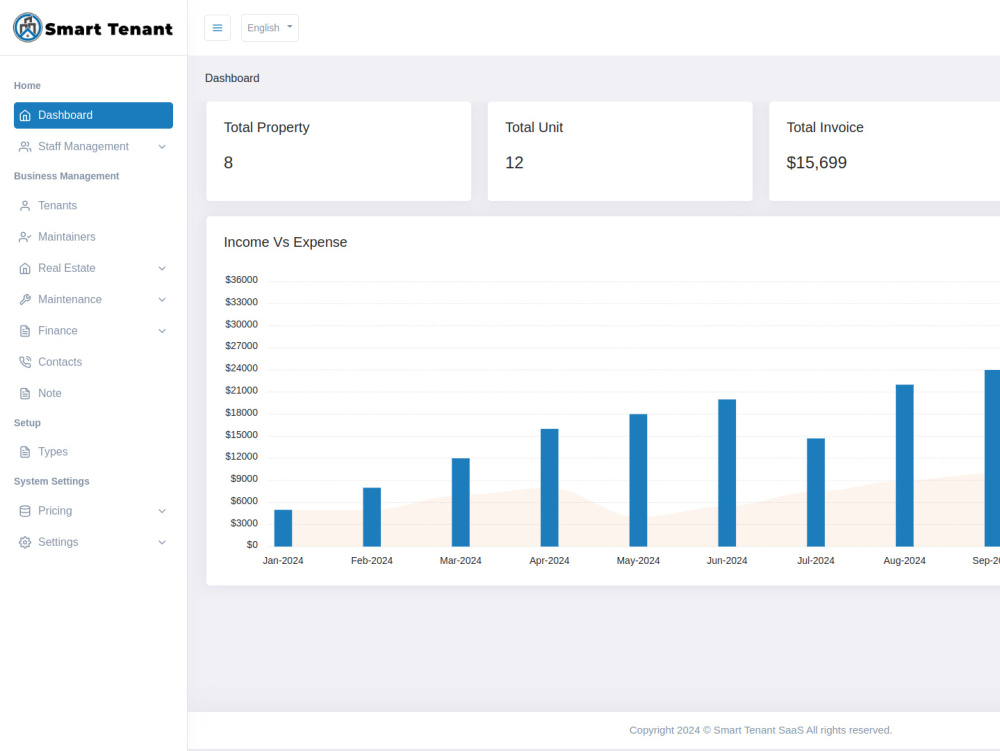Select the Total Invoice card
1000x751 pixels.
click(885, 151)
